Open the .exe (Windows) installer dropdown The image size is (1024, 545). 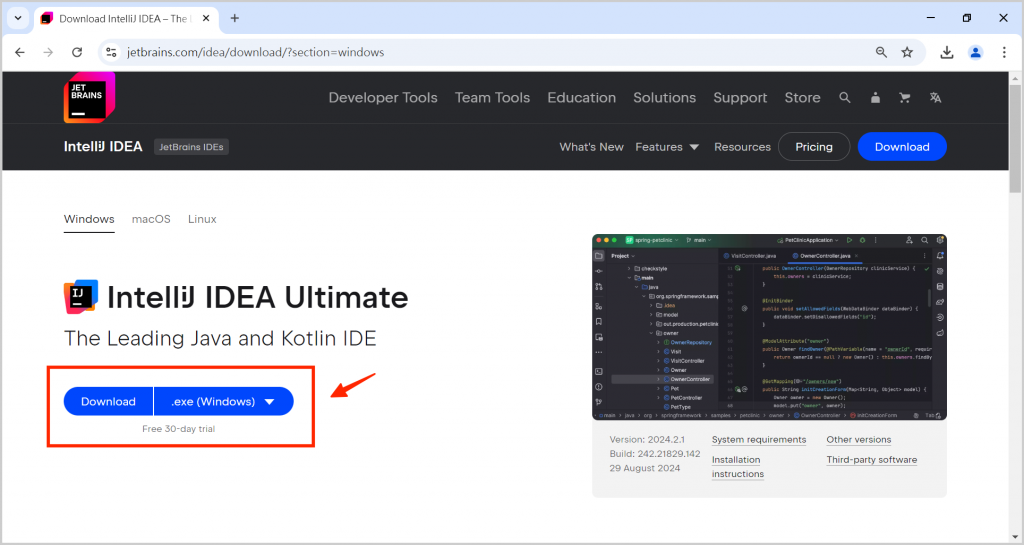223,401
